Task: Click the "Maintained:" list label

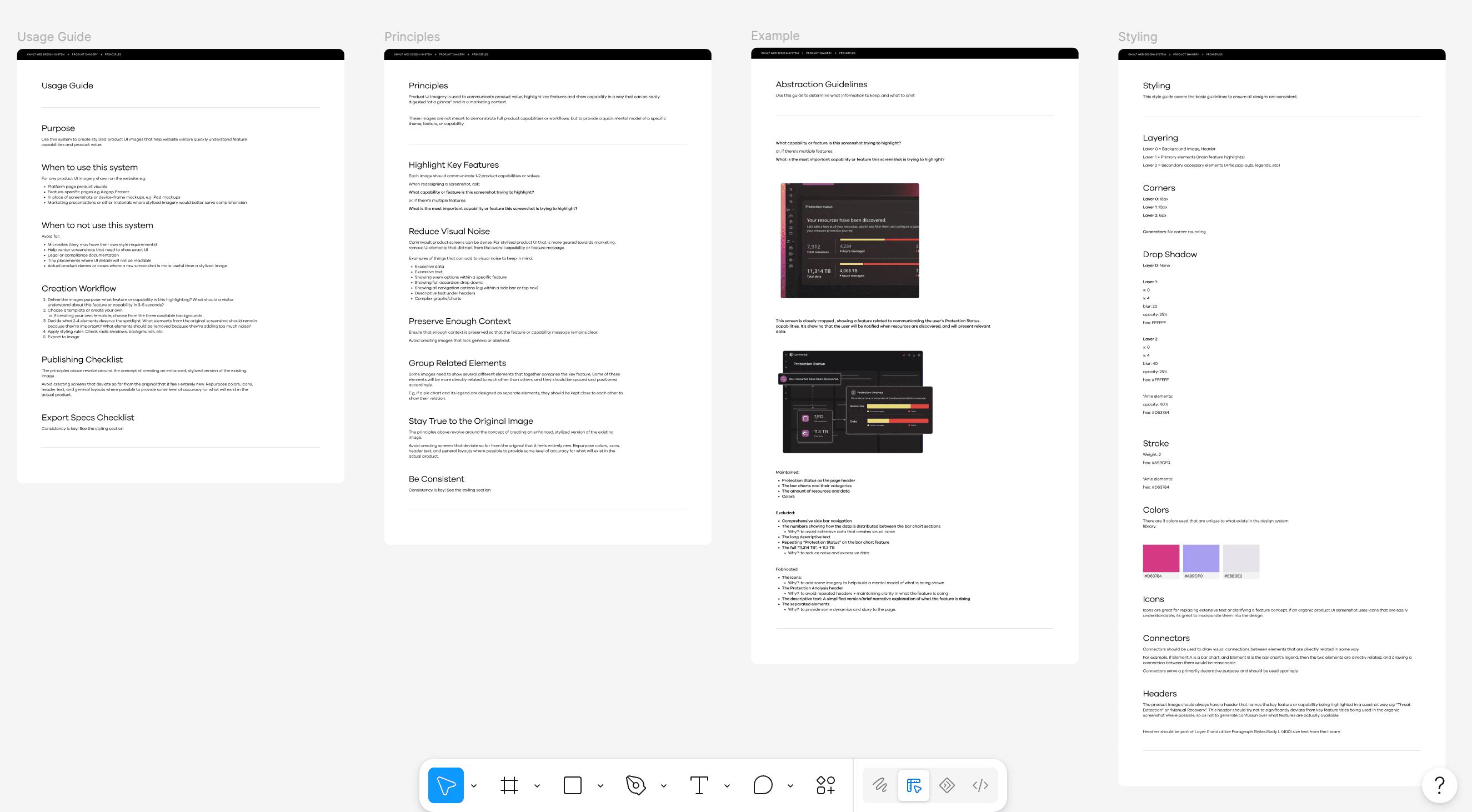Action: tap(788, 472)
